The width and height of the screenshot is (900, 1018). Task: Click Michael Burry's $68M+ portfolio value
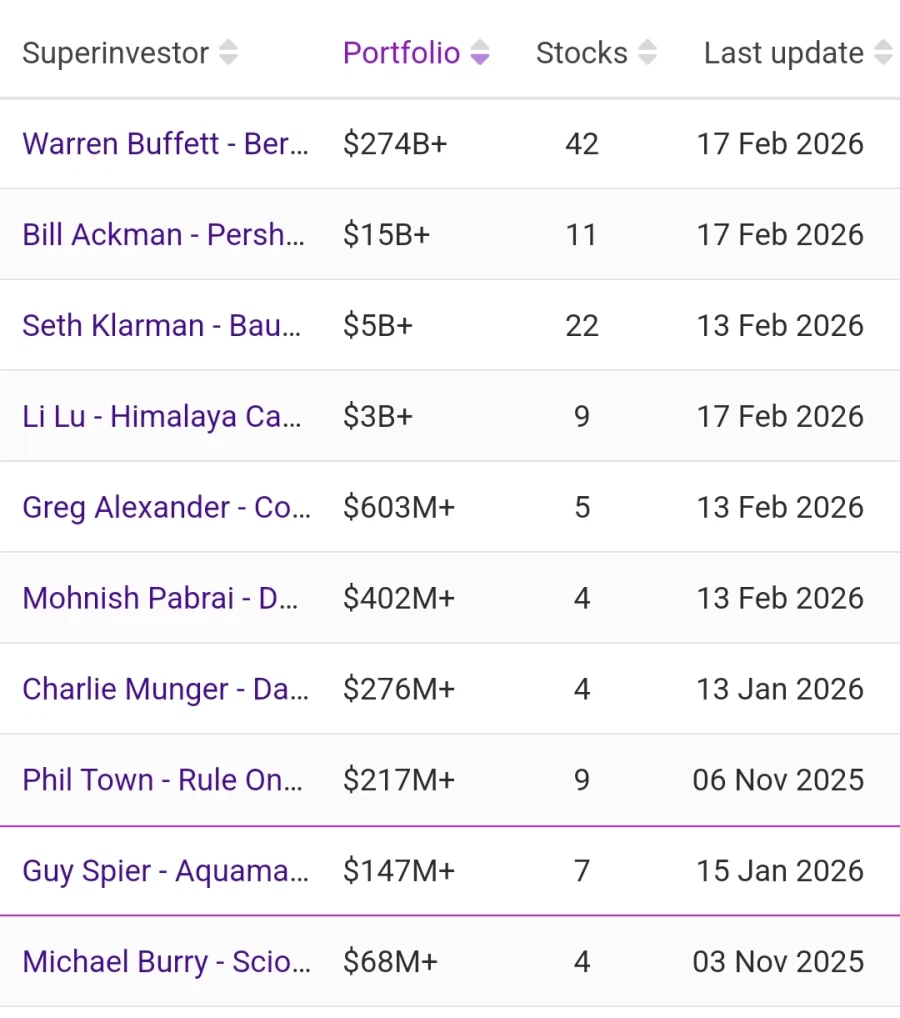coord(390,963)
